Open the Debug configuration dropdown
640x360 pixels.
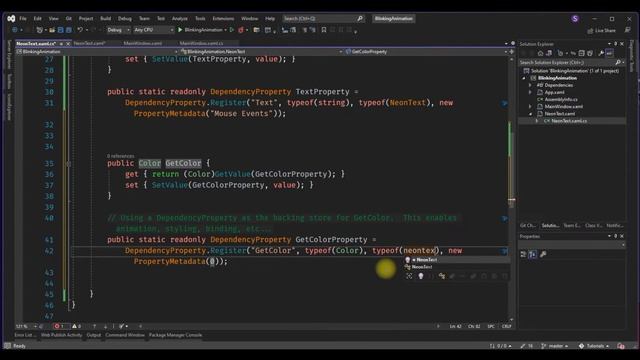118,30
